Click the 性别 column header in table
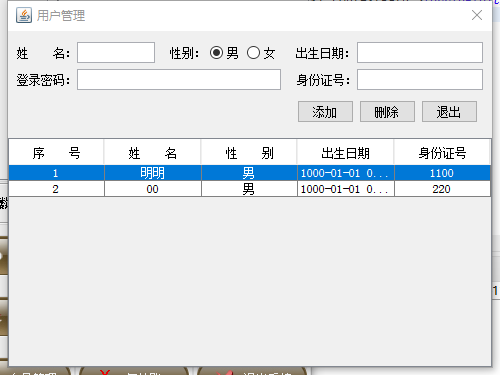500x375 pixels. (249, 153)
